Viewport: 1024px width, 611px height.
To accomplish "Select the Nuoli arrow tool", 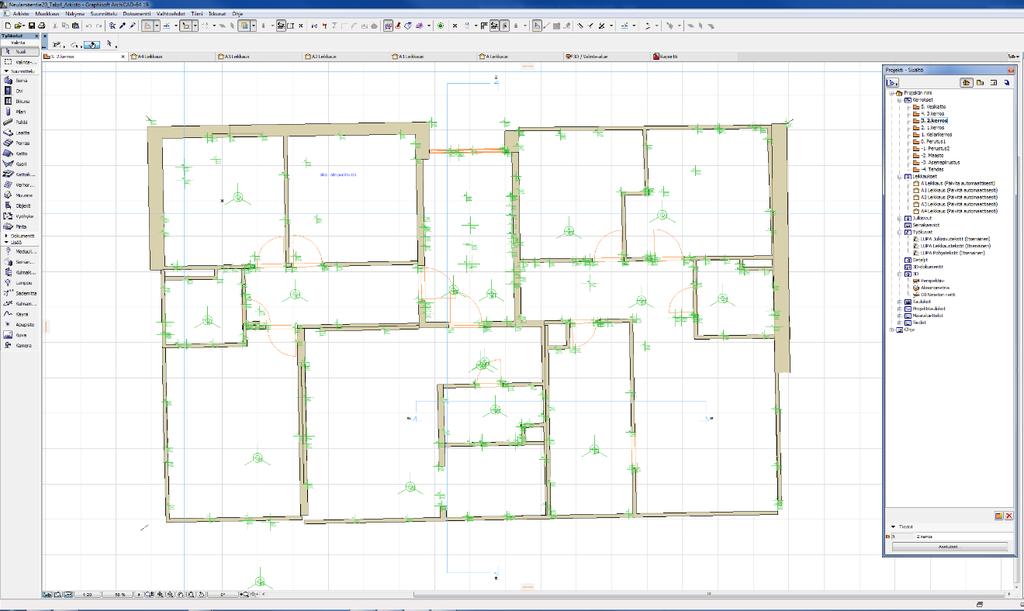I will [20, 52].
